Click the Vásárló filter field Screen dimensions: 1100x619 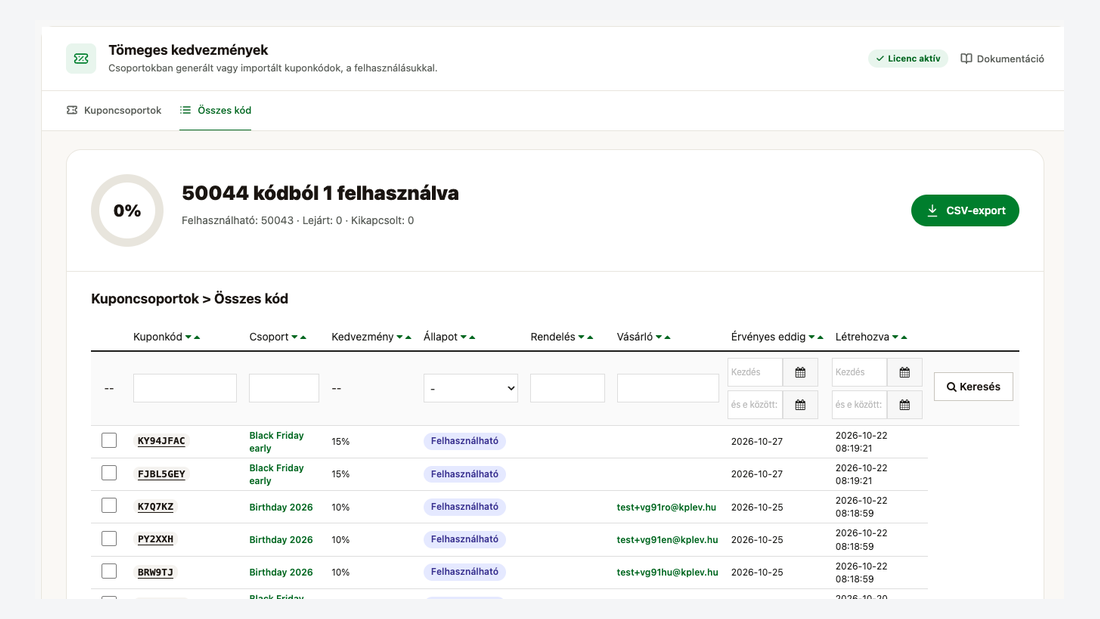[x=668, y=388]
